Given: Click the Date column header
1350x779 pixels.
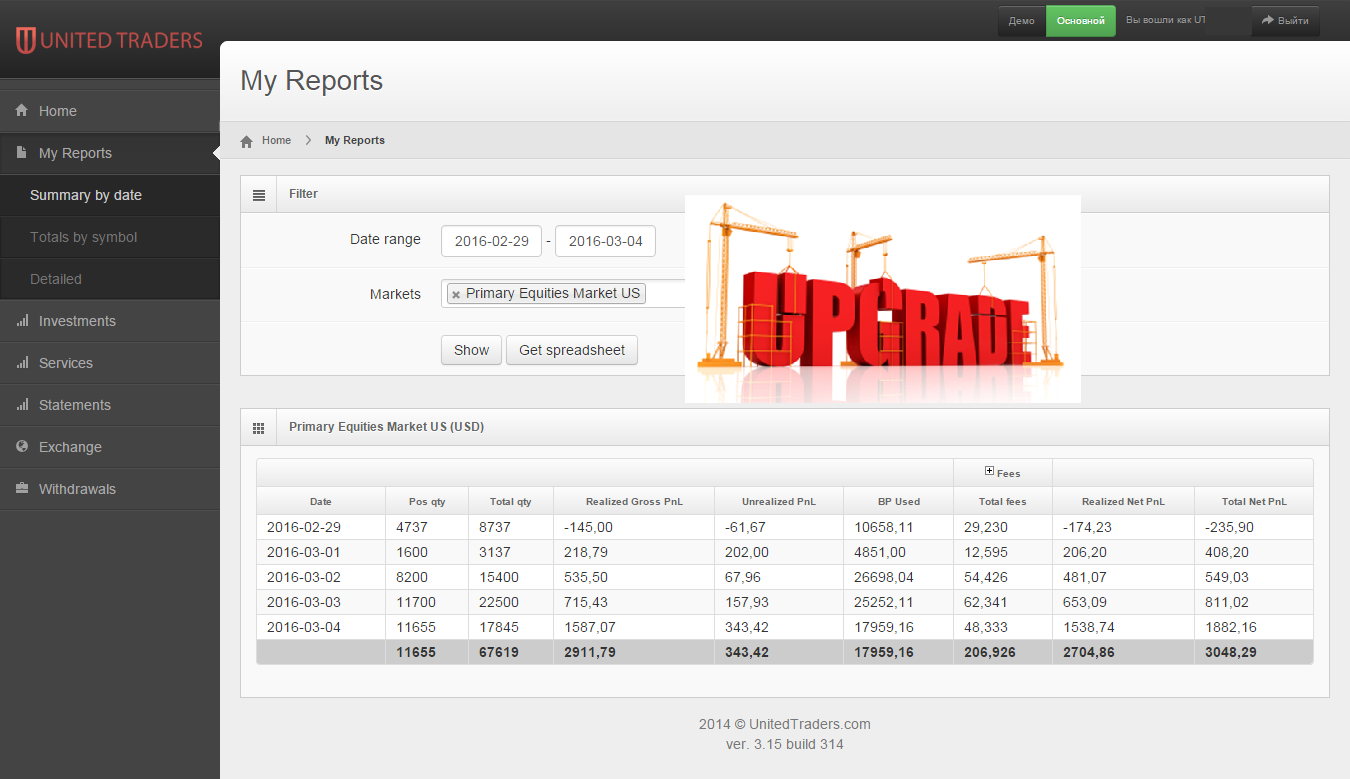Looking at the screenshot, I should pyautogui.click(x=321, y=501).
